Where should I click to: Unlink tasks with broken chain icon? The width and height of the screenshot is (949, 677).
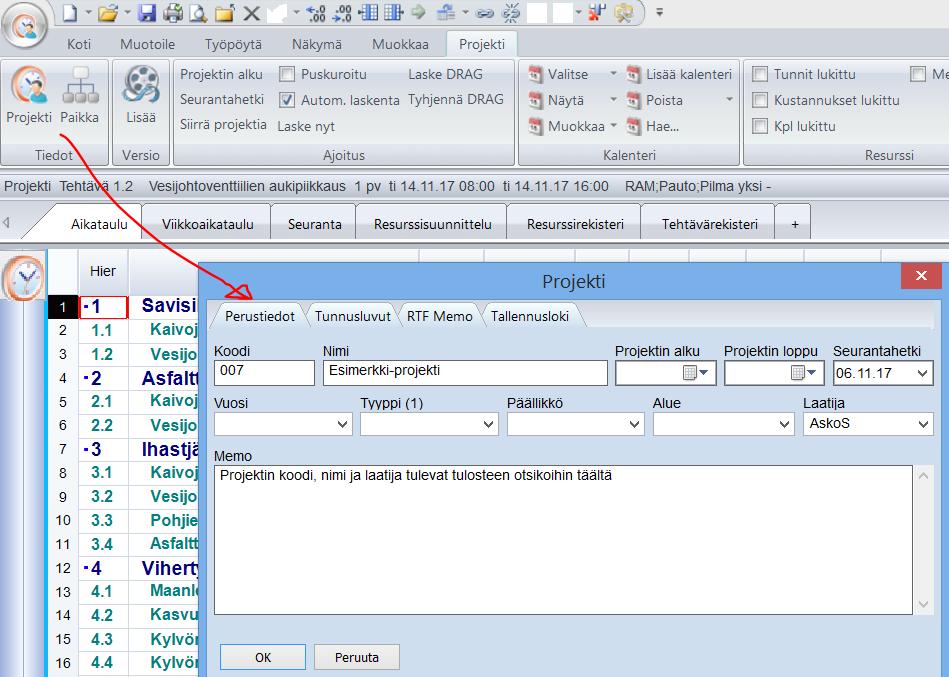(511, 12)
